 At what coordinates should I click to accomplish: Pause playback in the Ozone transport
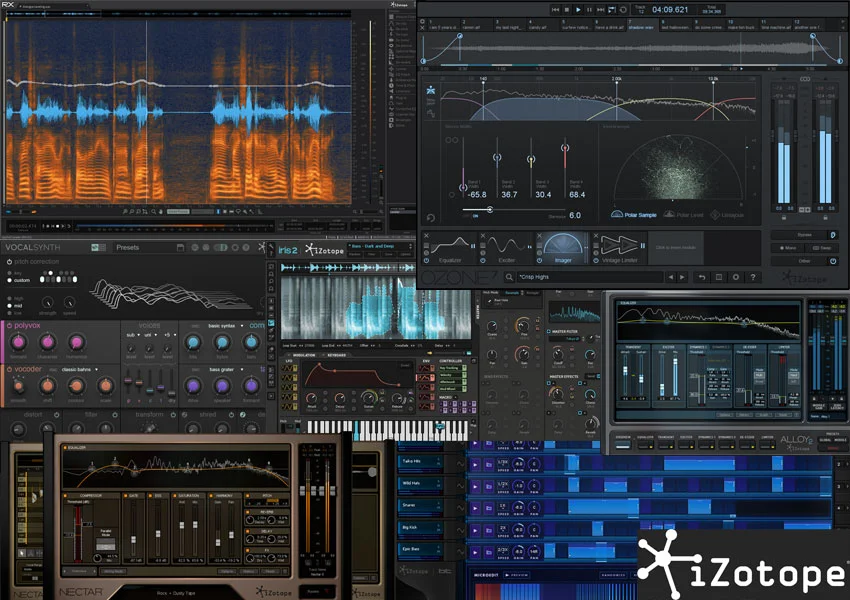tap(589, 10)
